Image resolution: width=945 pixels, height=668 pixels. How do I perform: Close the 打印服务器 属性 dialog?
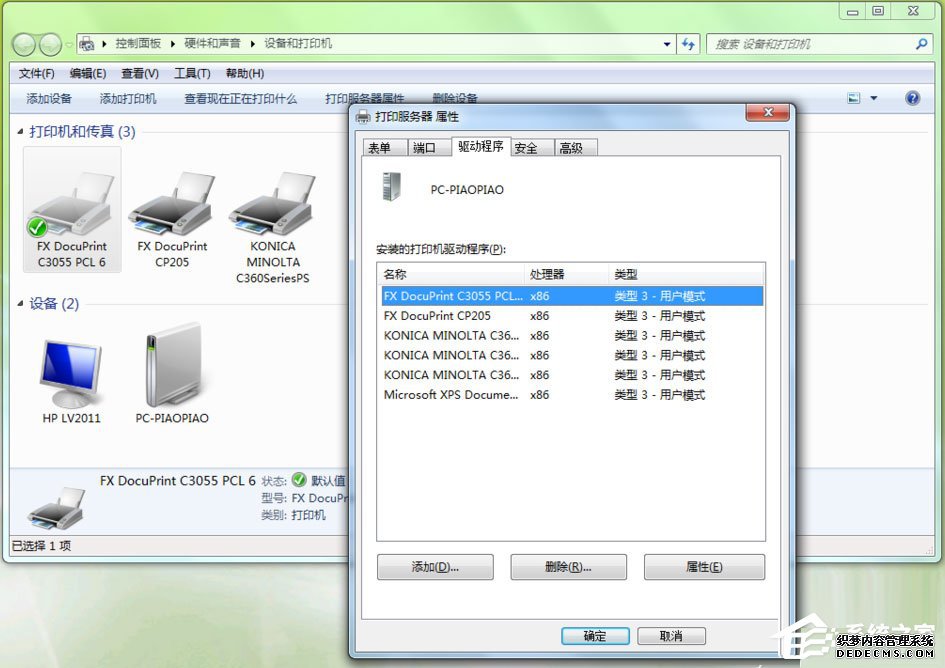click(767, 112)
